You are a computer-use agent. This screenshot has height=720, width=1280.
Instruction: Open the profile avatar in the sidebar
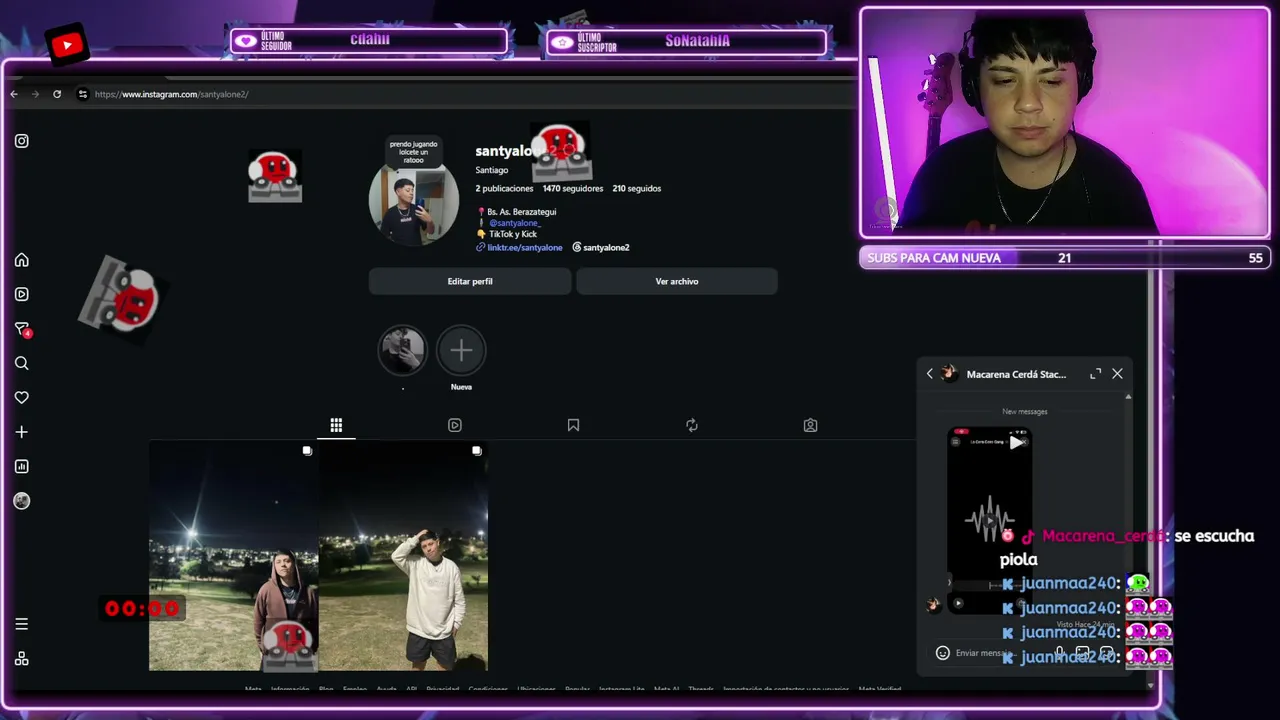pos(22,501)
